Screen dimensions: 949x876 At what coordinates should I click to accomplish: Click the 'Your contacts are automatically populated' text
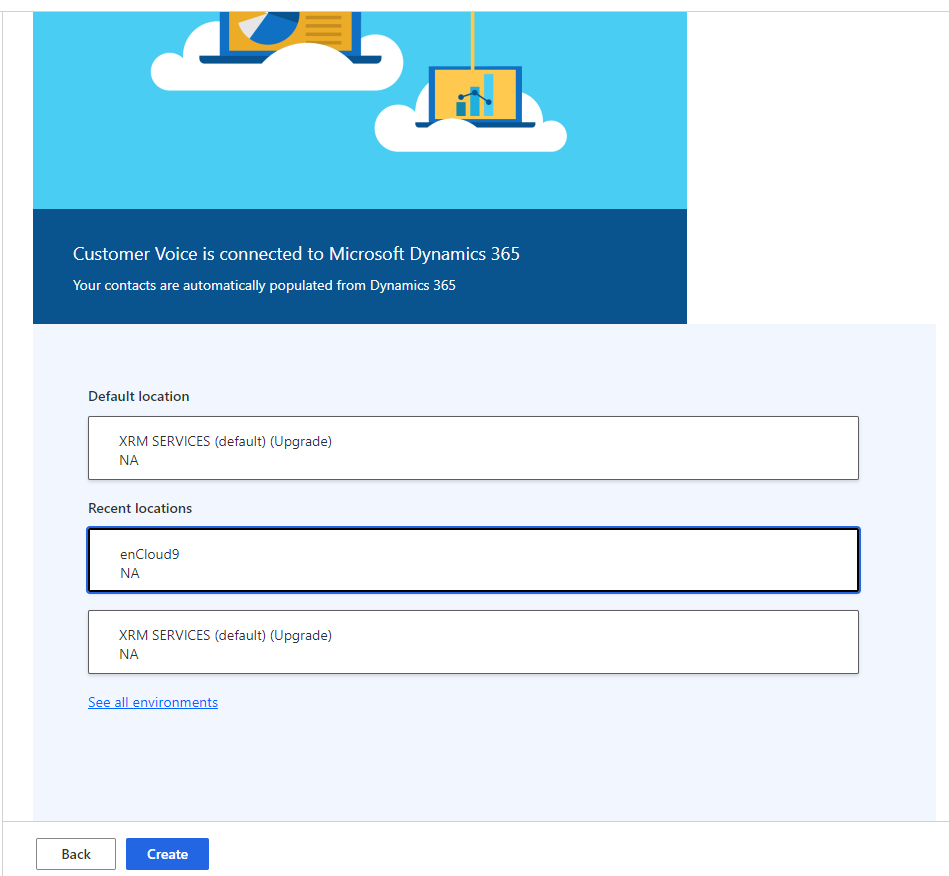pos(264,285)
